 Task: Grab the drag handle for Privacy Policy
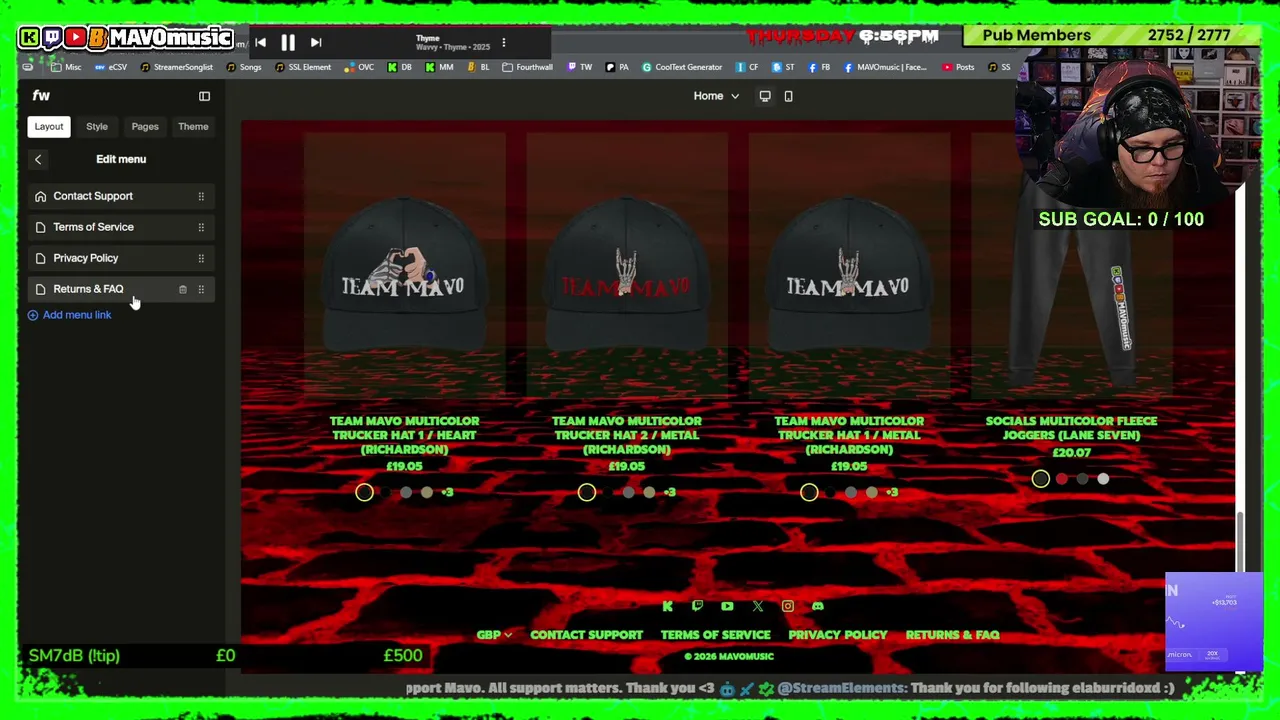tap(201, 258)
